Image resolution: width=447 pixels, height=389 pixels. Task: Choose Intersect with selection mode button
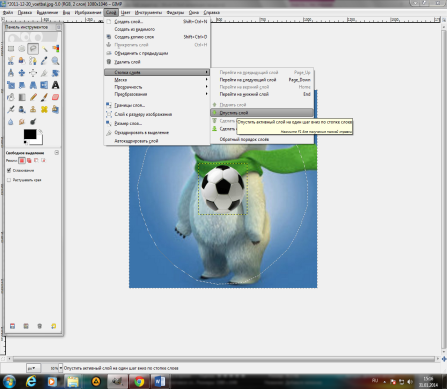(x=43, y=161)
